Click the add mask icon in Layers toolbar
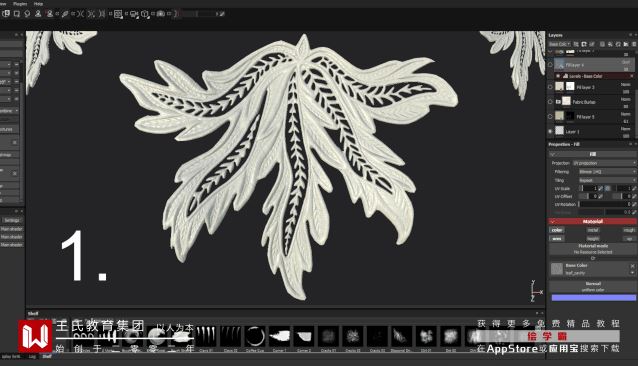This screenshot has height=366, width=638. [584, 44]
